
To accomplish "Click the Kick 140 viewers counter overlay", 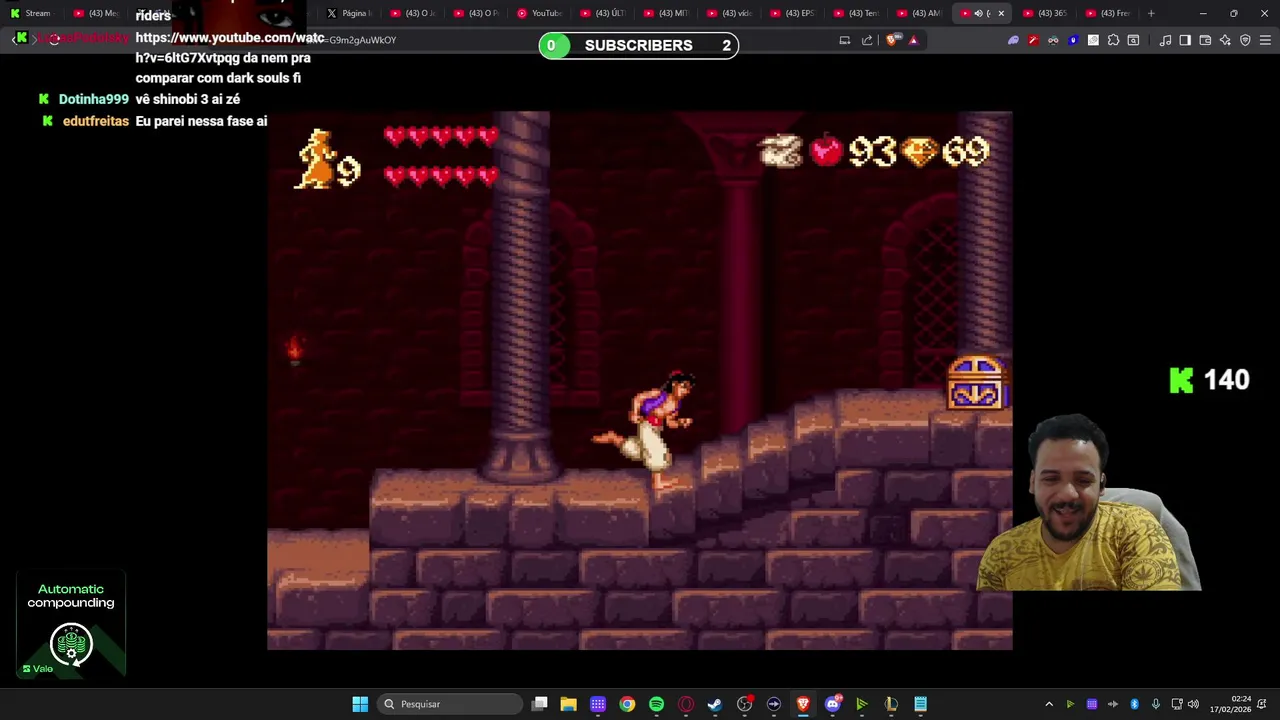I will tap(1210, 380).
